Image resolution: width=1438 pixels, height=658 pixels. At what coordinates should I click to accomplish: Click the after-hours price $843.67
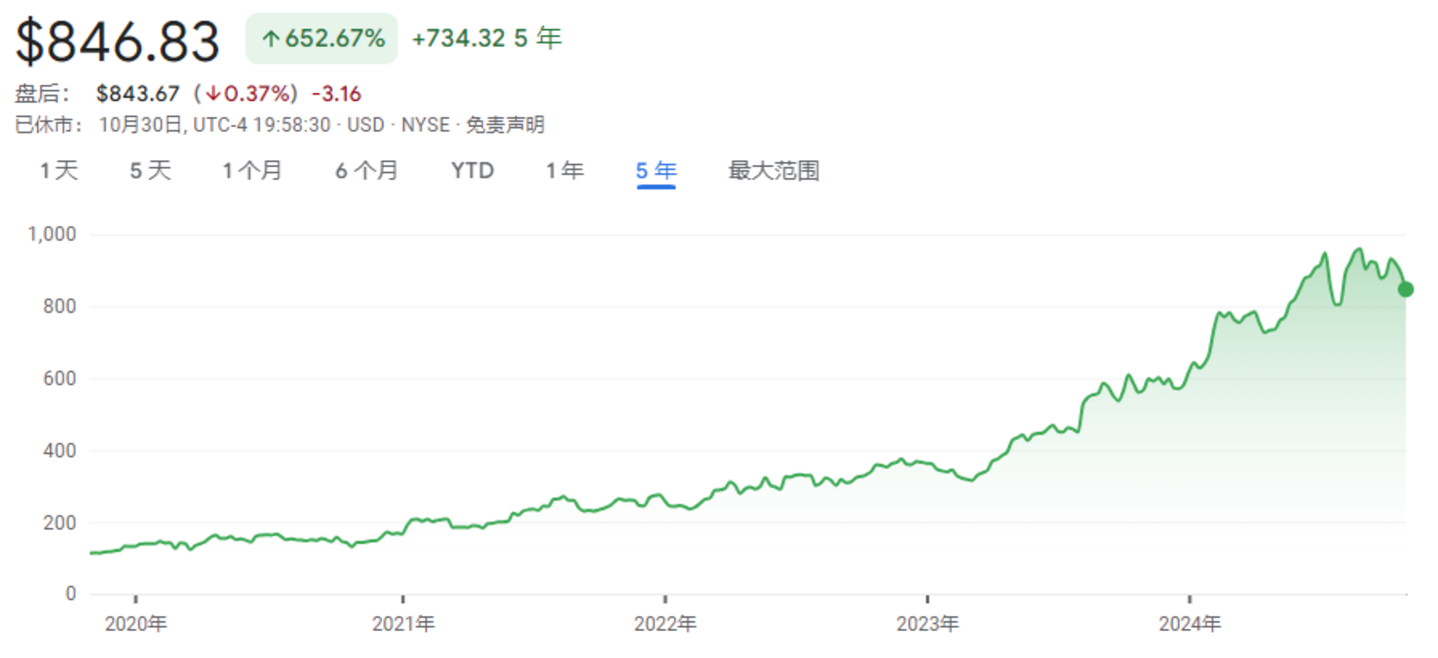click(x=138, y=94)
